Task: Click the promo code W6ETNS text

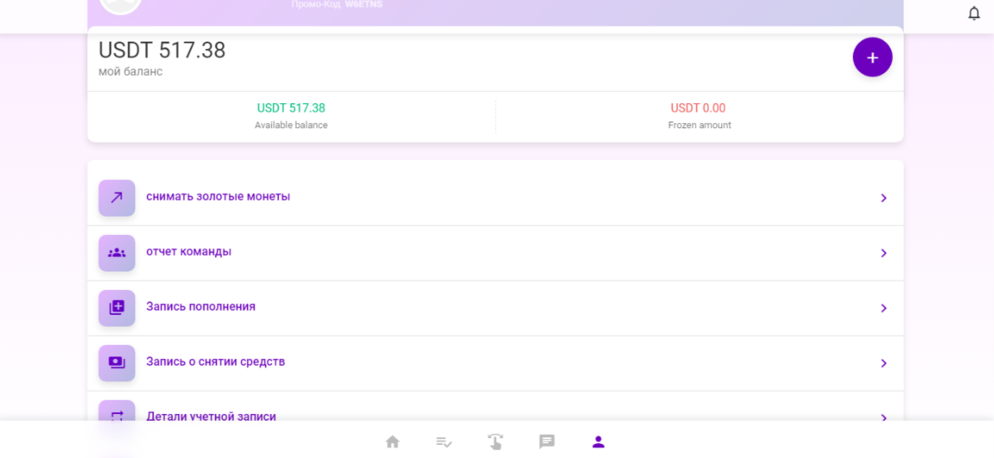Action: point(363,4)
